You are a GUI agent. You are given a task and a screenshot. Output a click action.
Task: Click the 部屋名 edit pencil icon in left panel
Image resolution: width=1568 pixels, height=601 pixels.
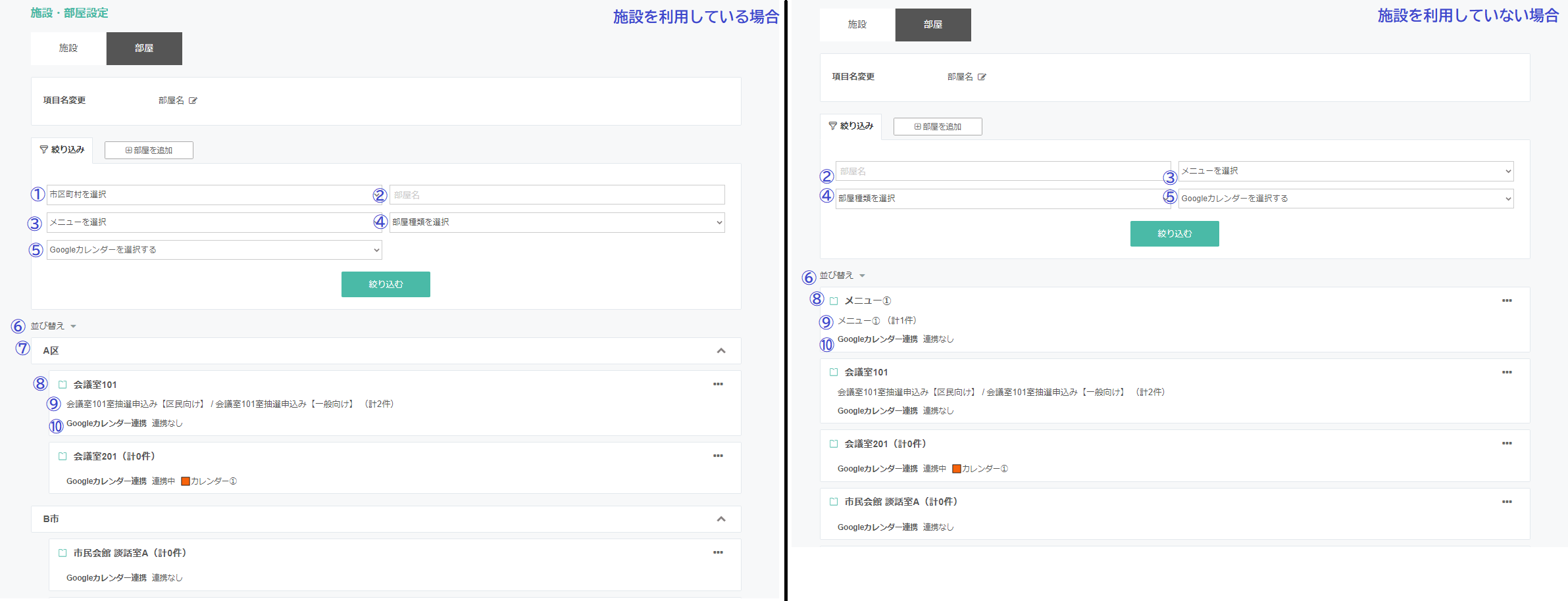coord(193,101)
